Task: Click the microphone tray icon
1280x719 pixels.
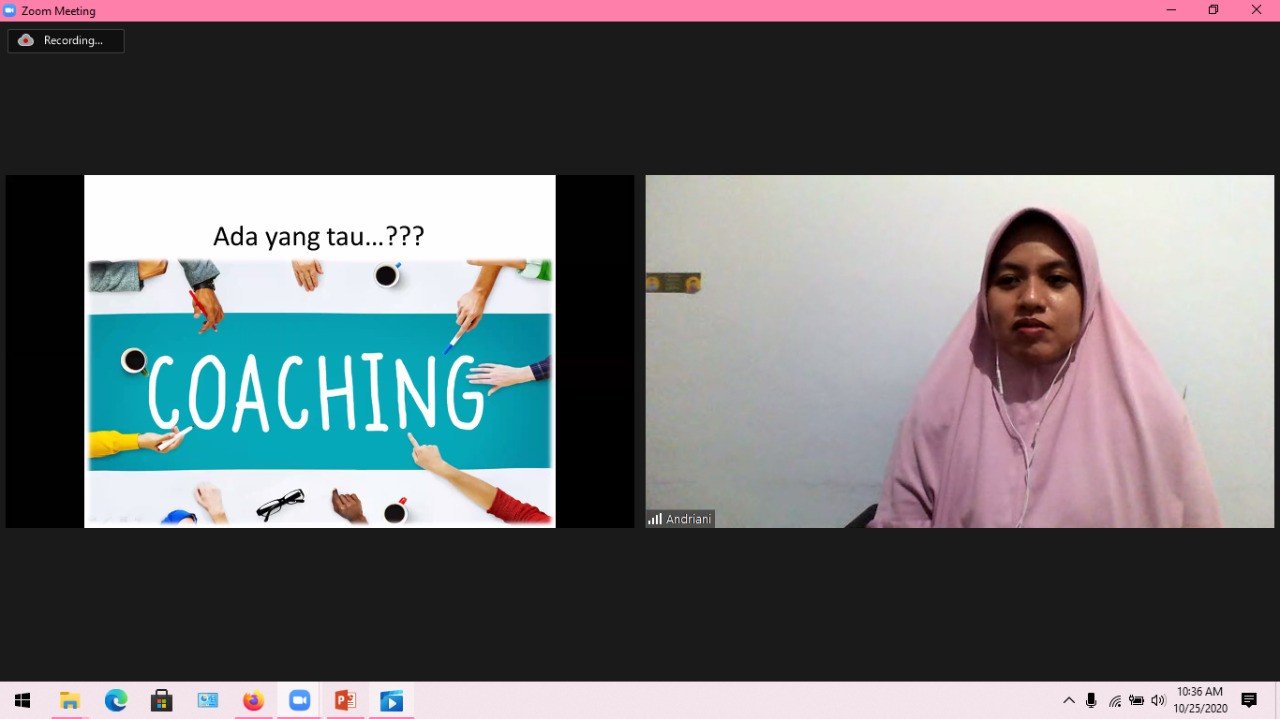Action: click(1091, 701)
